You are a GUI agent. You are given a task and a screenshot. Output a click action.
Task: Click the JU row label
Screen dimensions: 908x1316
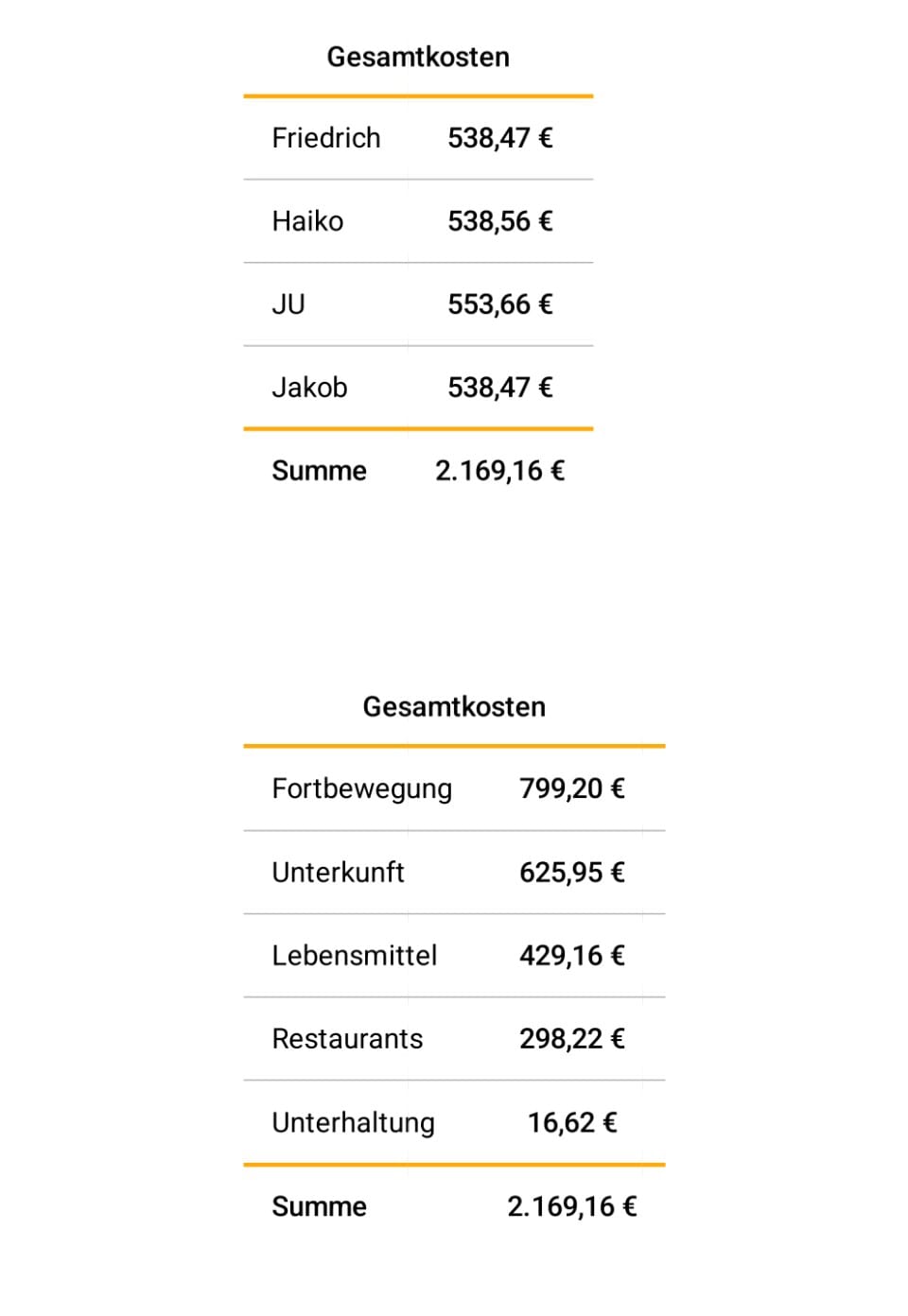288,304
